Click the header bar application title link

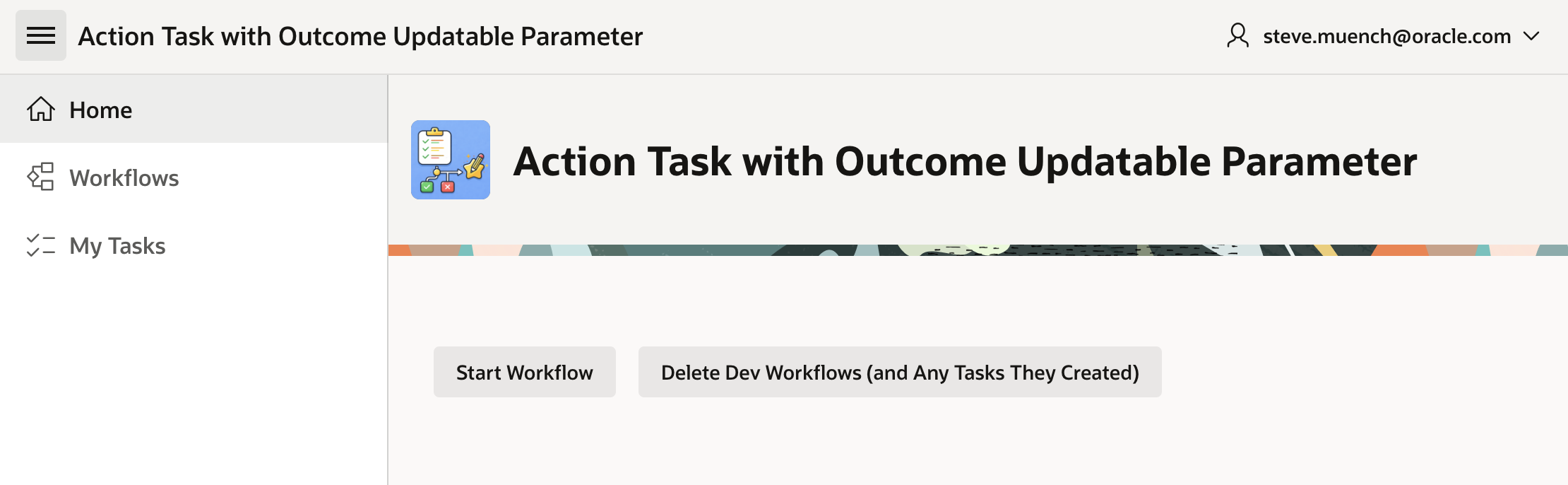point(360,36)
